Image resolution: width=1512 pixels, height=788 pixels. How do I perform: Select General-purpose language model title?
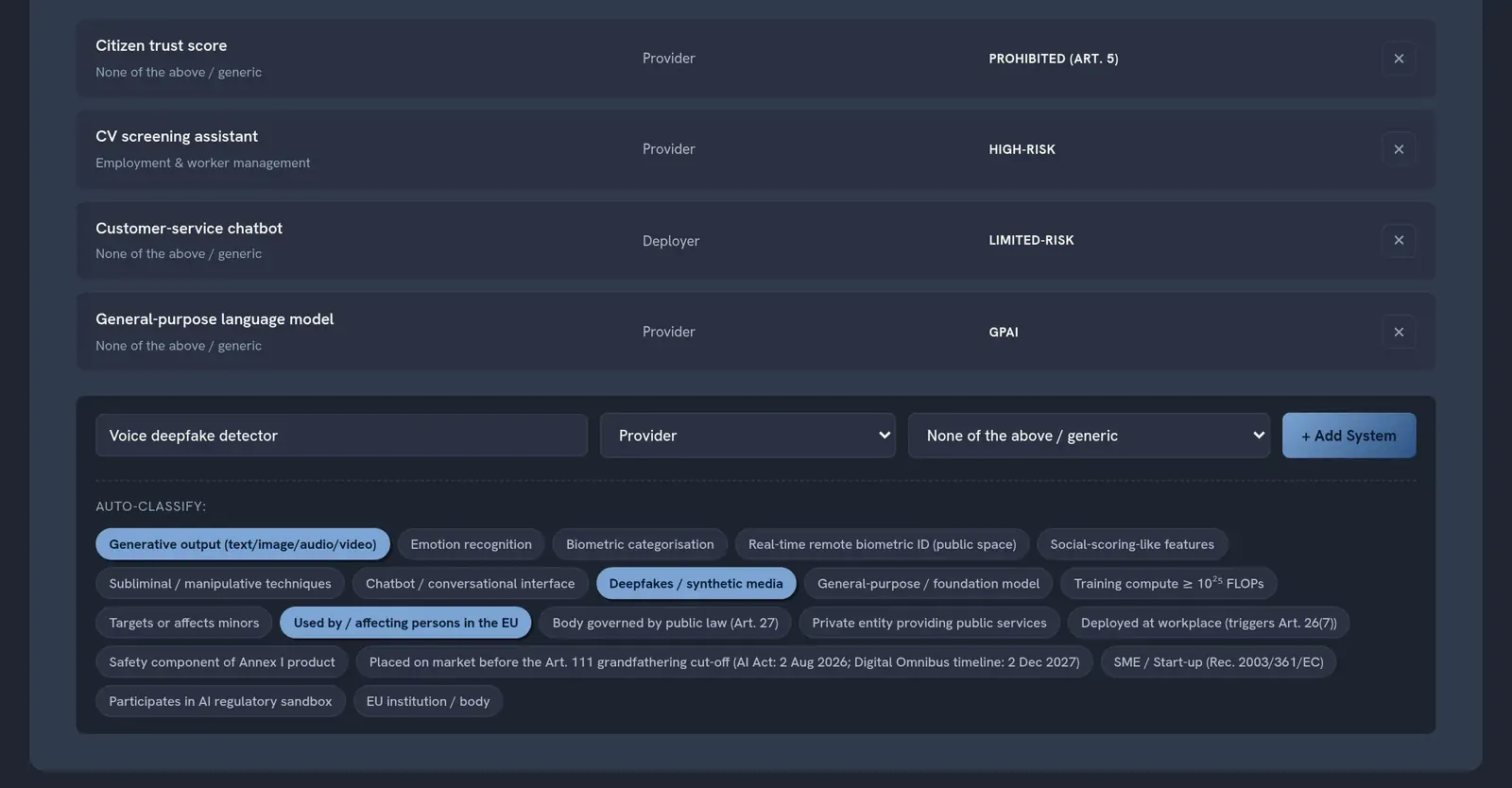point(215,319)
